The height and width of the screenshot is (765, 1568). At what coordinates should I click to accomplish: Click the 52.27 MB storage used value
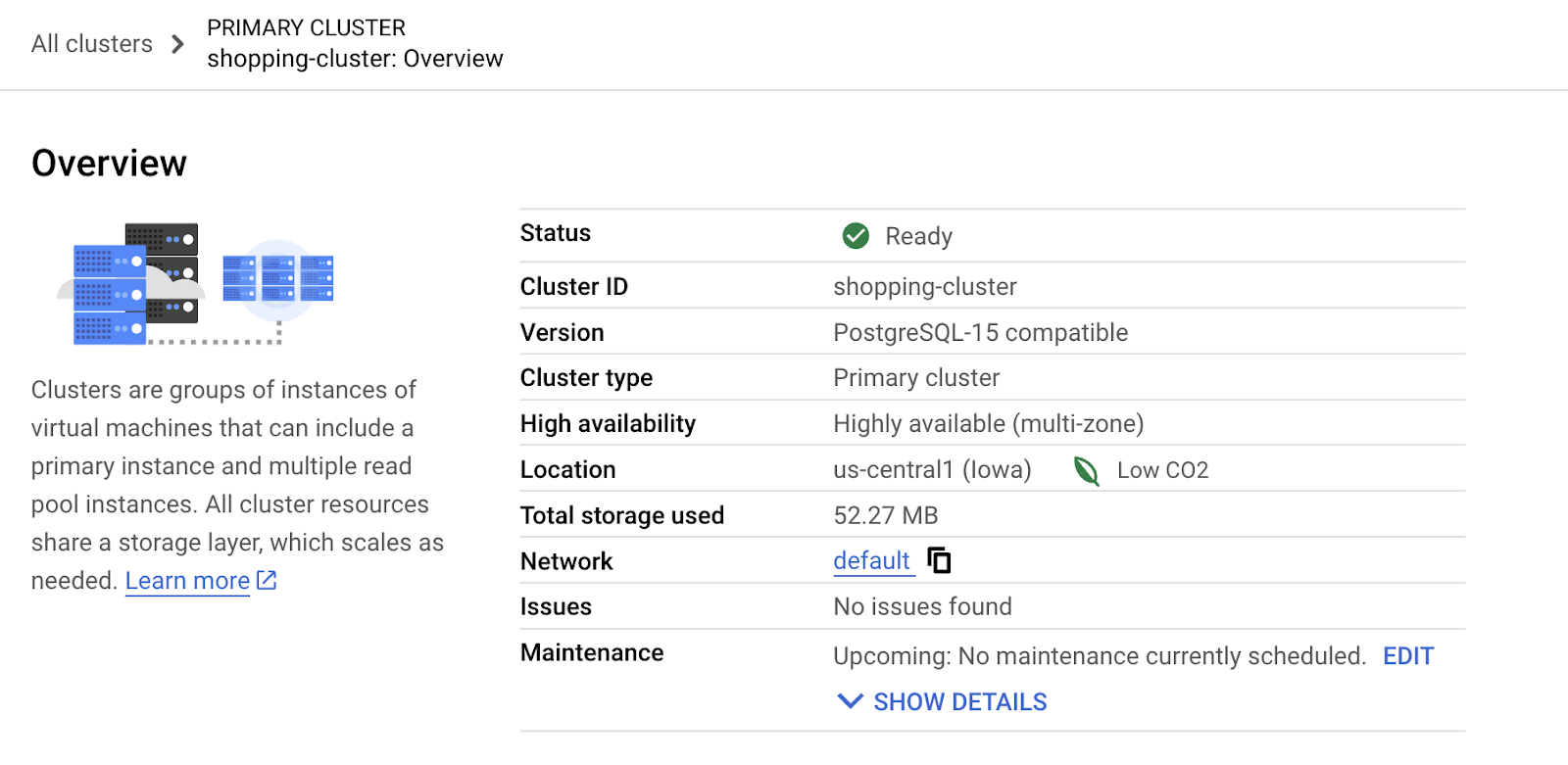click(x=885, y=514)
